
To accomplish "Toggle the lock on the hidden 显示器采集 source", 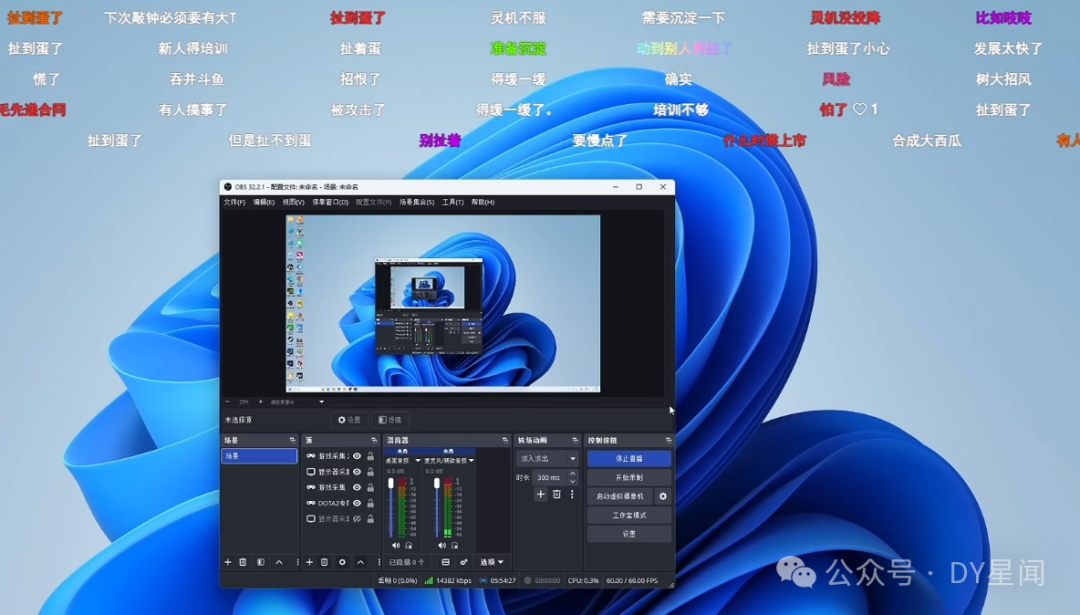I will click(371, 519).
